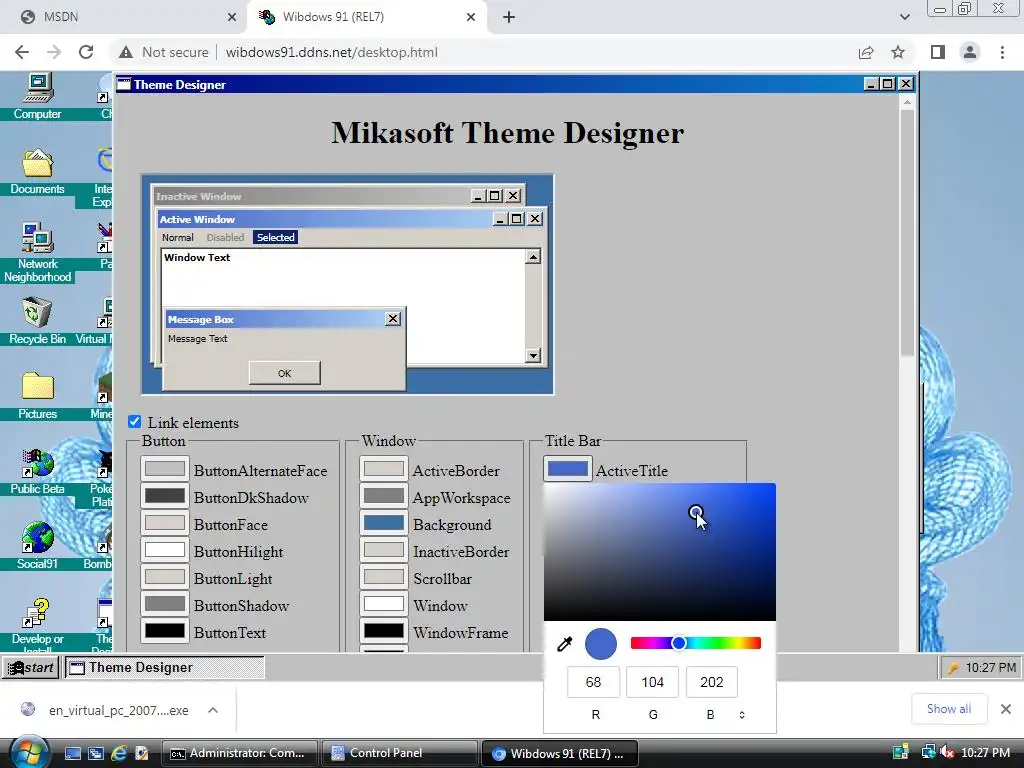
Task: Expand the en_virtual_pc_2007 download options
Action: pyautogui.click(x=213, y=710)
